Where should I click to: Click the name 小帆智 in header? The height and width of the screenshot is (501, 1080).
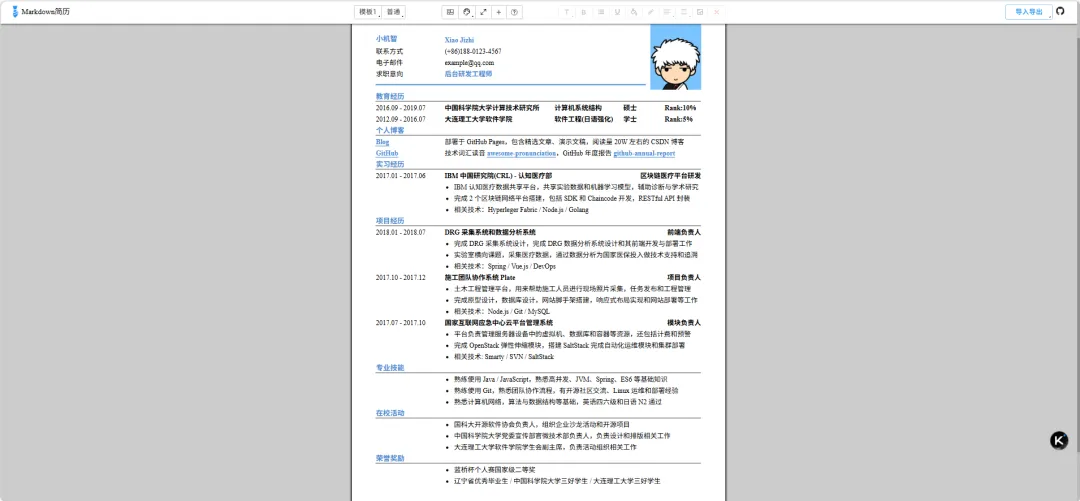[x=386, y=39]
